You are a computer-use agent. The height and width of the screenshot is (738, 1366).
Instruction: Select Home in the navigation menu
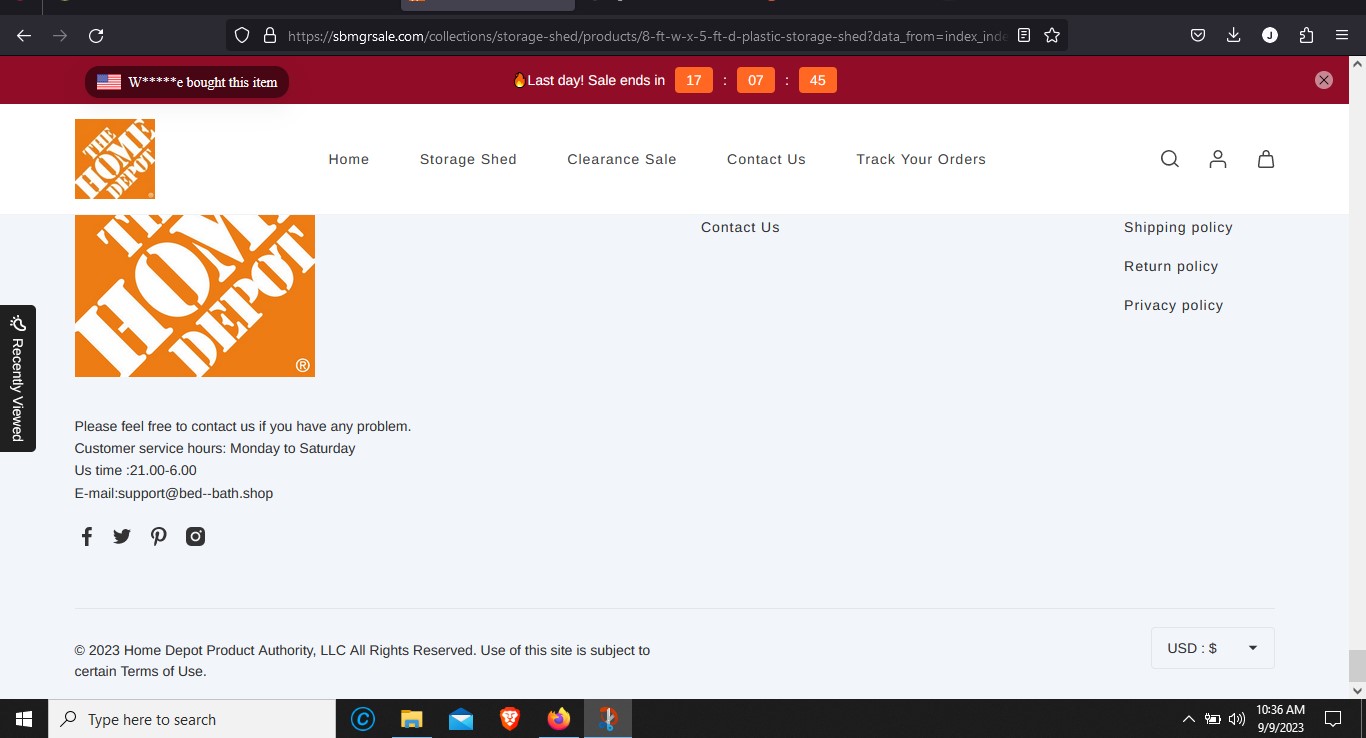point(349,159)
